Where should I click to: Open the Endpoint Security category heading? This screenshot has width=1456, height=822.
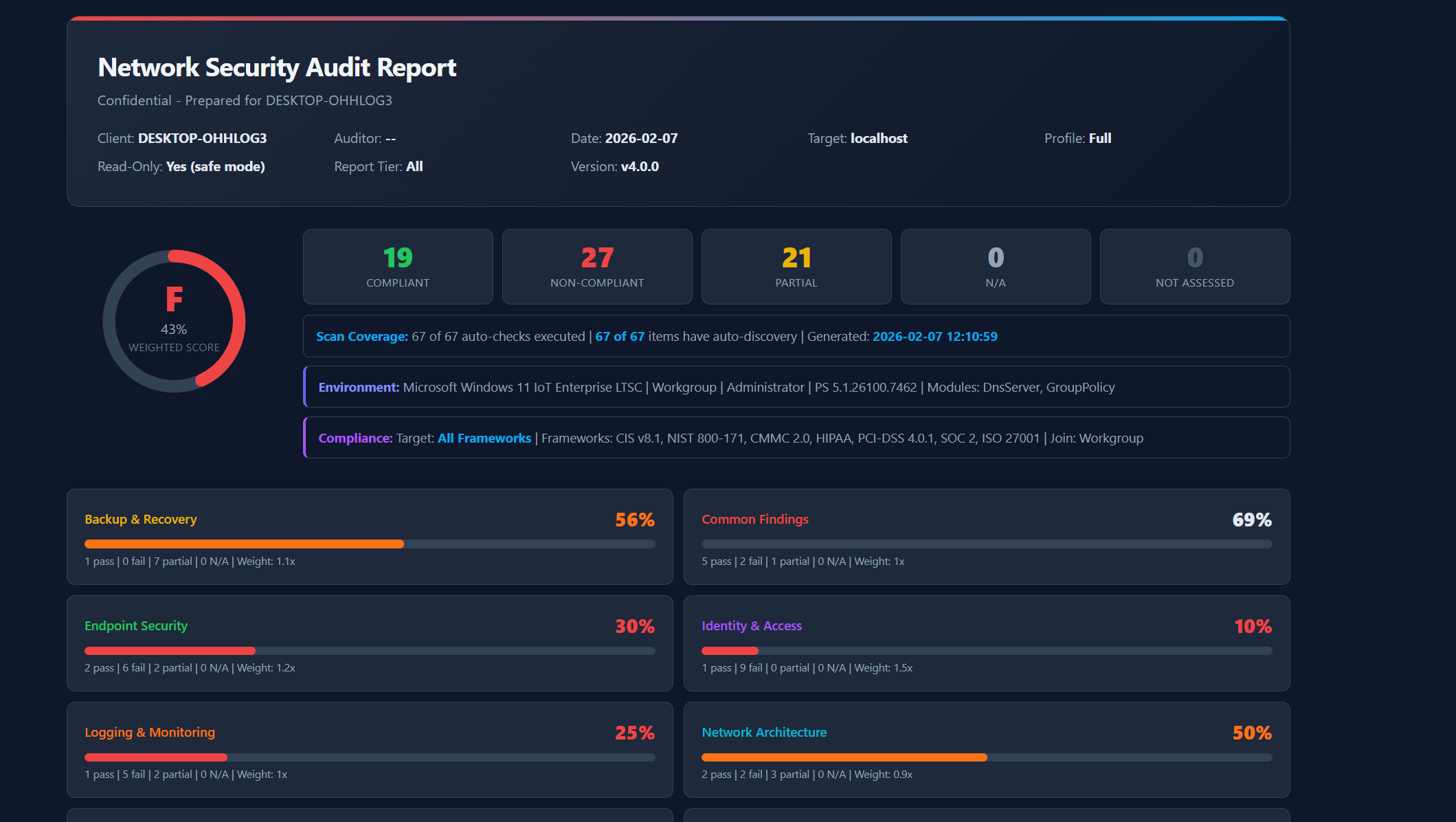(136, 625)
